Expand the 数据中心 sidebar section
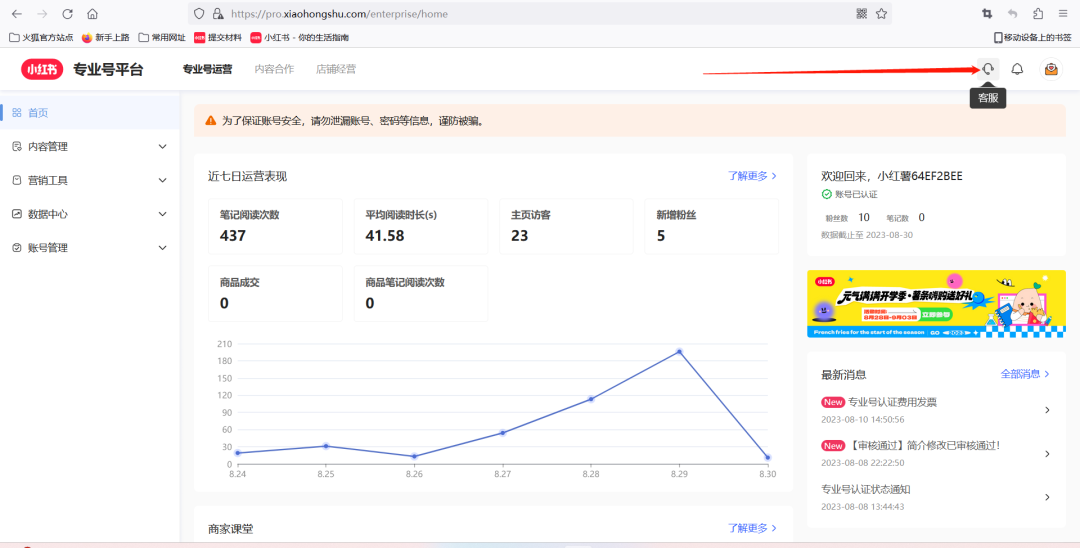The height and width of the screenshot is (548, 1080). [90, 214]
